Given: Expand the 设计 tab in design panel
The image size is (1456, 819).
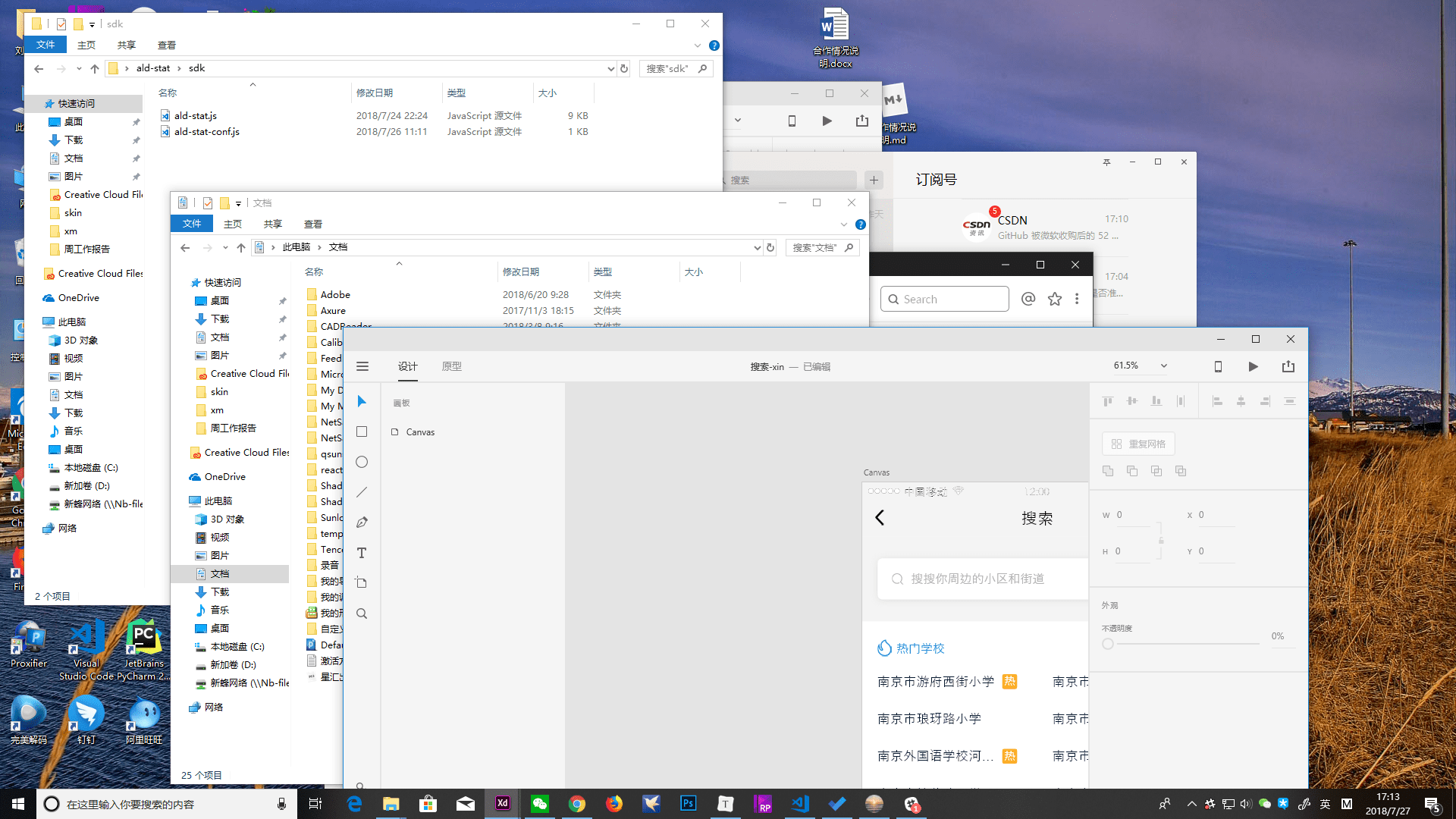Looking at the screenshot, I should [407, 365].
